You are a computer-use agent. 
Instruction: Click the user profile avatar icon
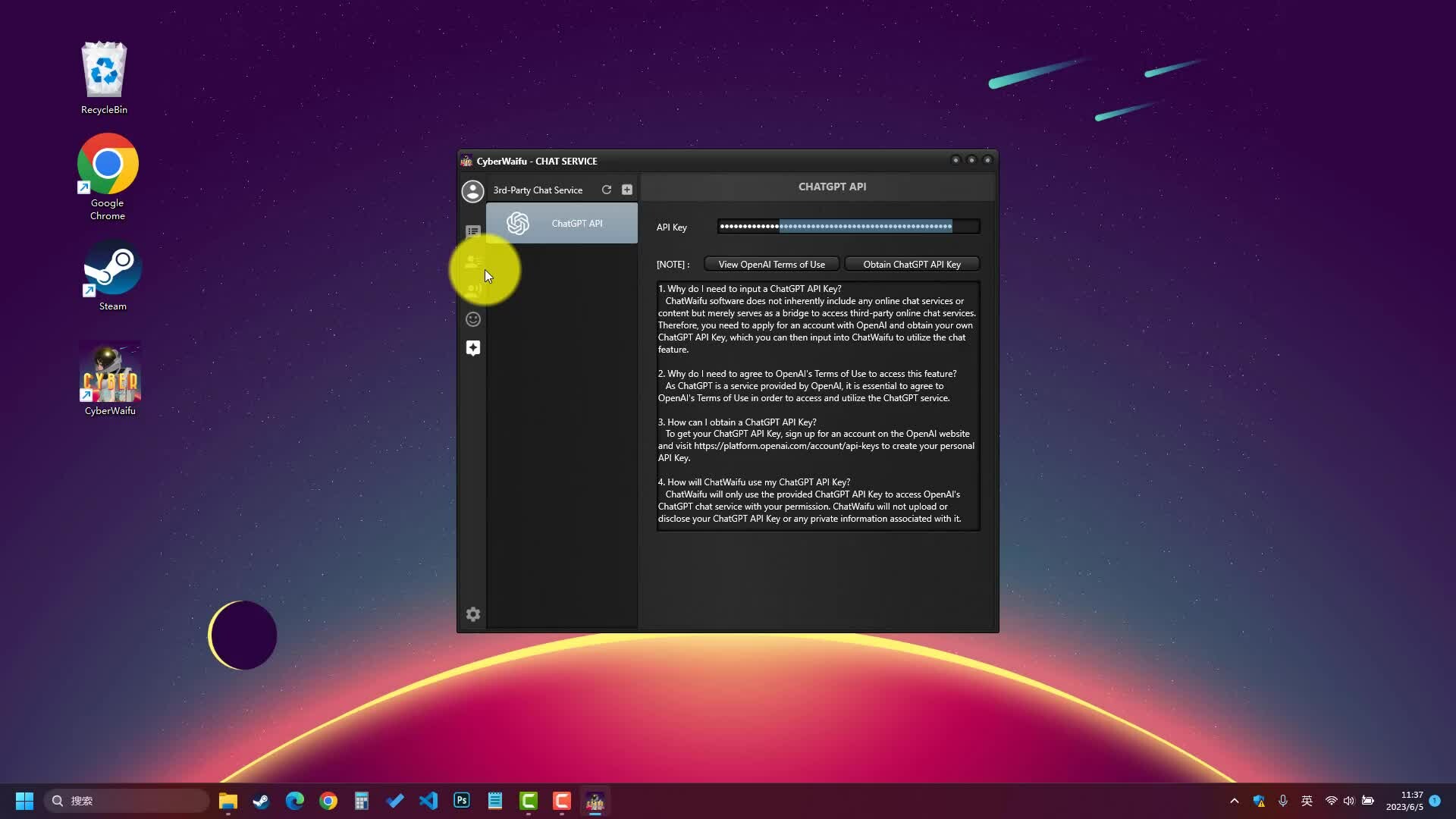(x=472, y=191)
